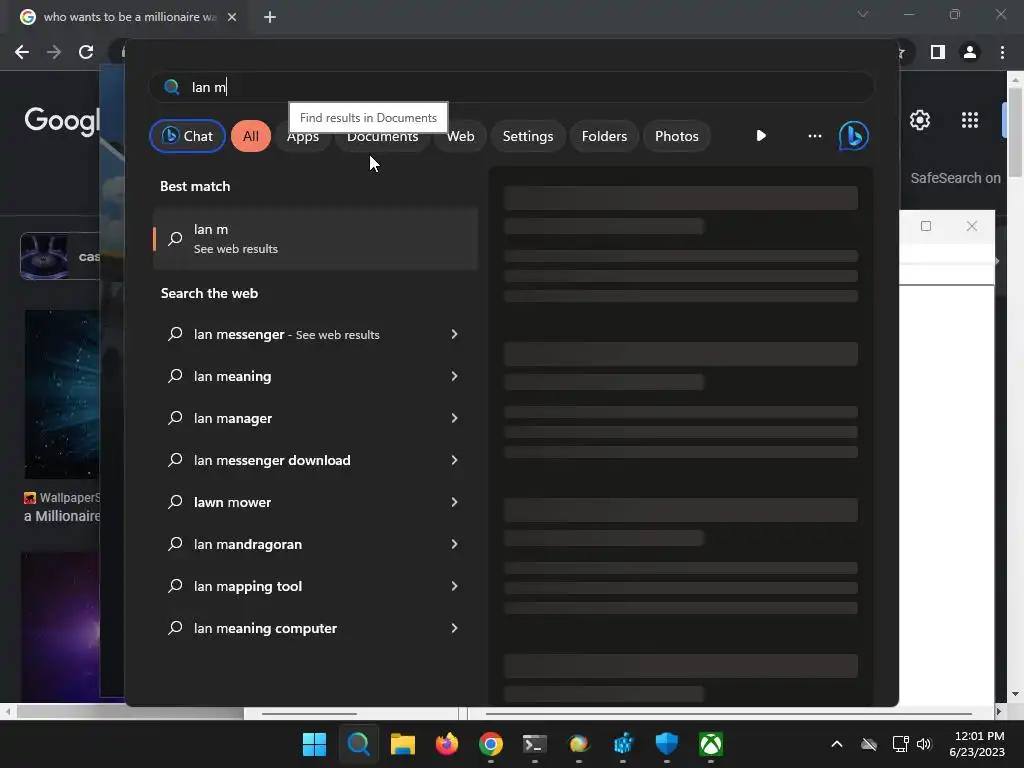Click Chrome's reload page button
This screenshot has width=1024, height=768.
coord(86,52)
